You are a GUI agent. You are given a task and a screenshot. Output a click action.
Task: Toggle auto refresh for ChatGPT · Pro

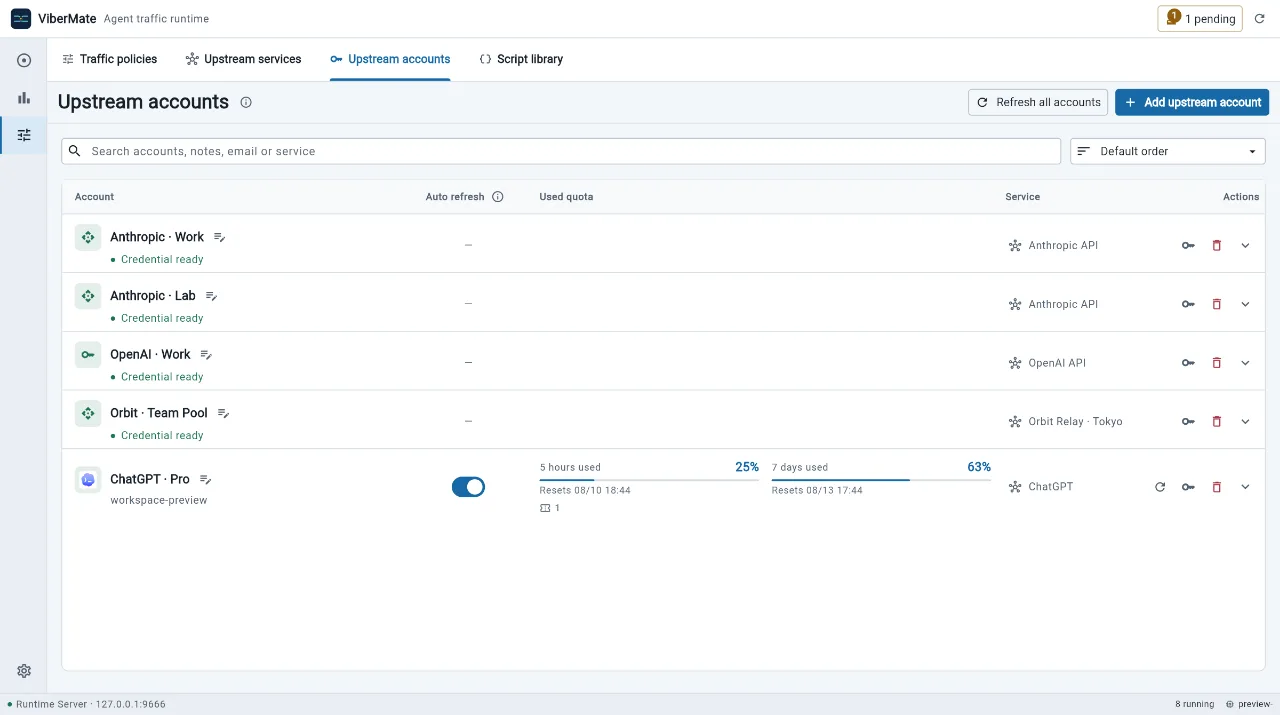point(468,487)
